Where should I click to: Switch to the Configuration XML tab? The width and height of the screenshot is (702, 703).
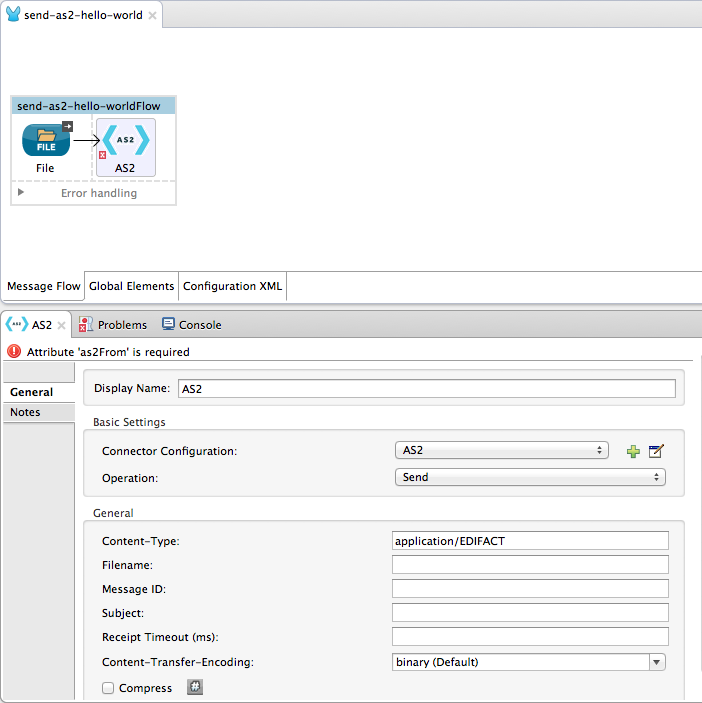point(232,286)
